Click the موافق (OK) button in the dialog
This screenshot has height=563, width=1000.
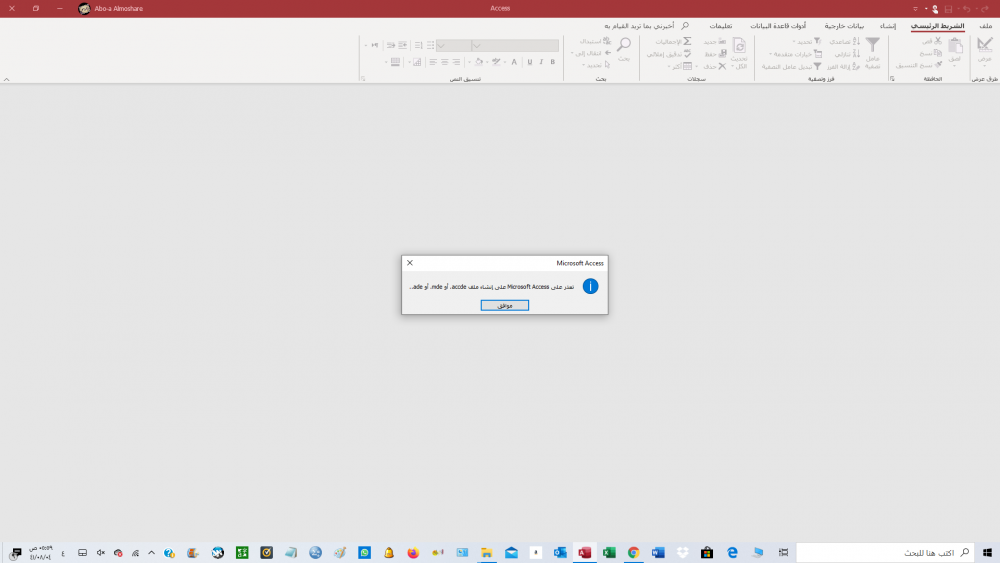504,305
